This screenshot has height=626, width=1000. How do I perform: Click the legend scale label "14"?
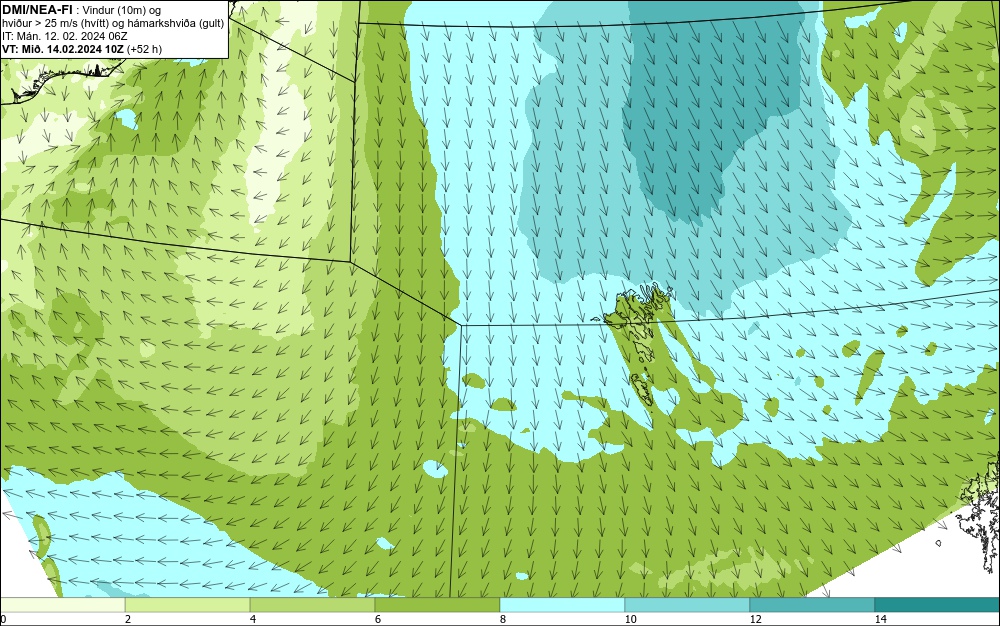[880, 619]
